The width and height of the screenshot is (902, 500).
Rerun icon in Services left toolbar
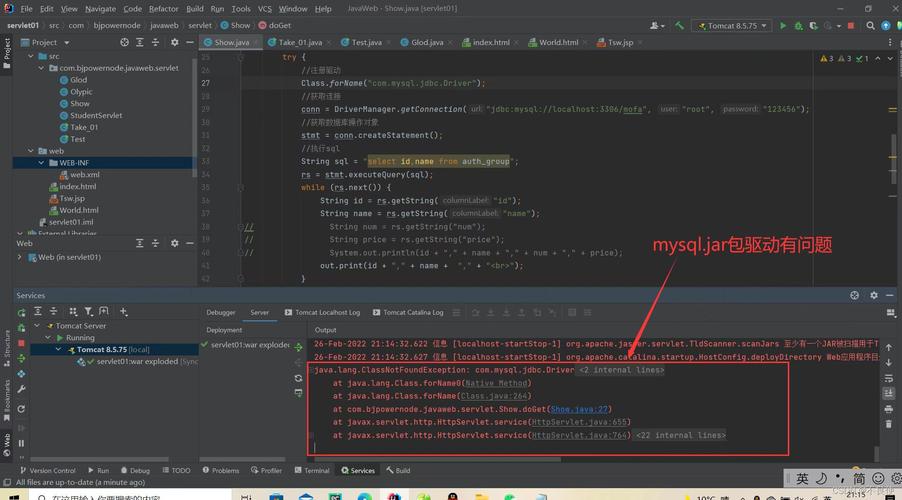(21, 312)
